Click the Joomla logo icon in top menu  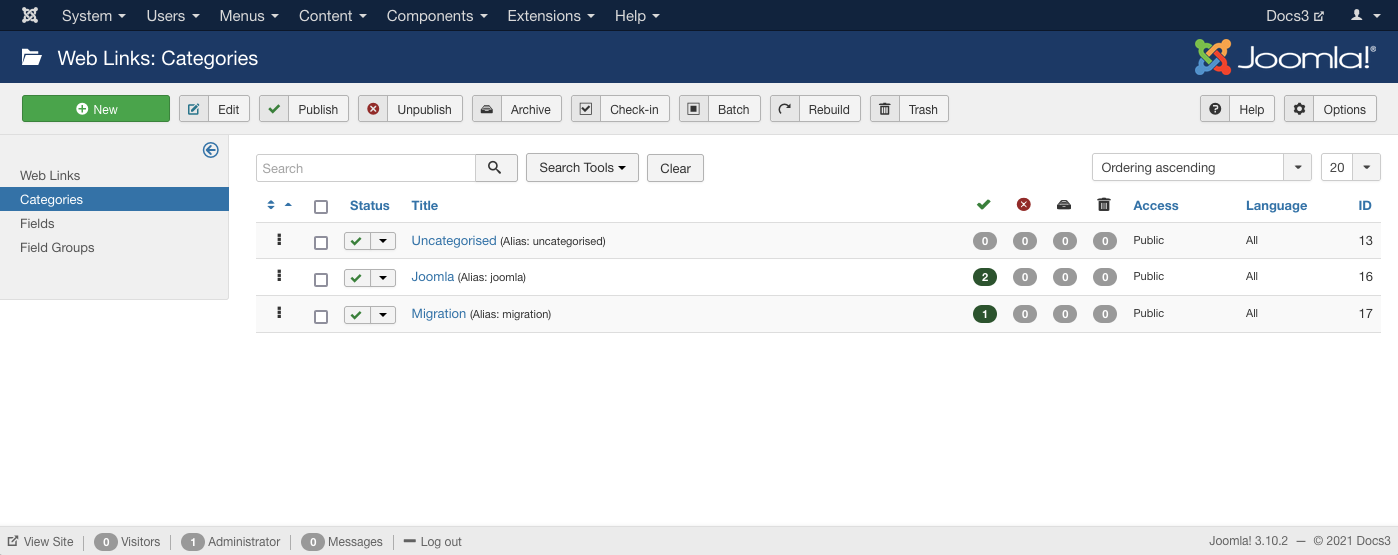[x=30, y=16]
